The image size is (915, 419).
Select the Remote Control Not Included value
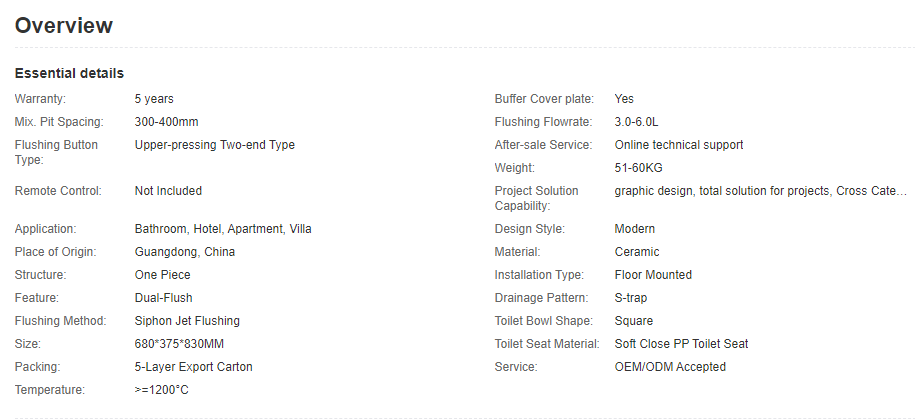click(168, 191)
